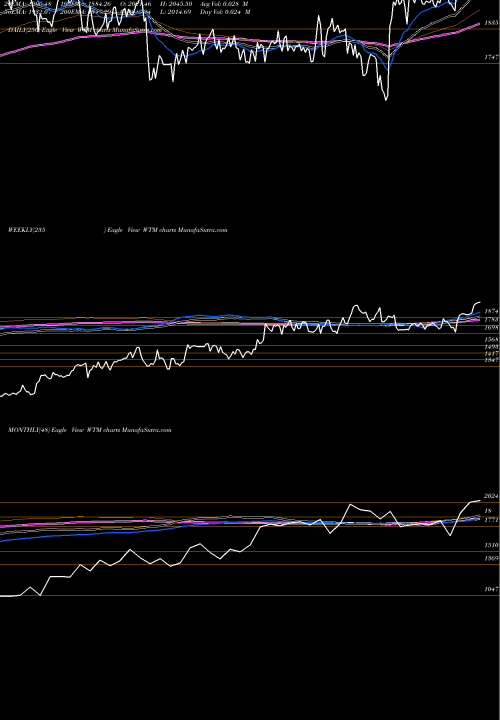Click the 1874 price label on weekly chart
This screenshot has width=500, height=720.
coord(491,311)
